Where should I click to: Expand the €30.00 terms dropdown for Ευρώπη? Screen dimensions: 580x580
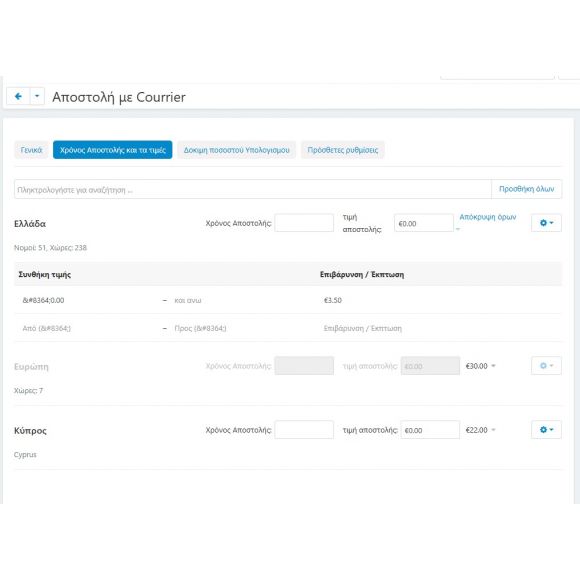point(480,366)
